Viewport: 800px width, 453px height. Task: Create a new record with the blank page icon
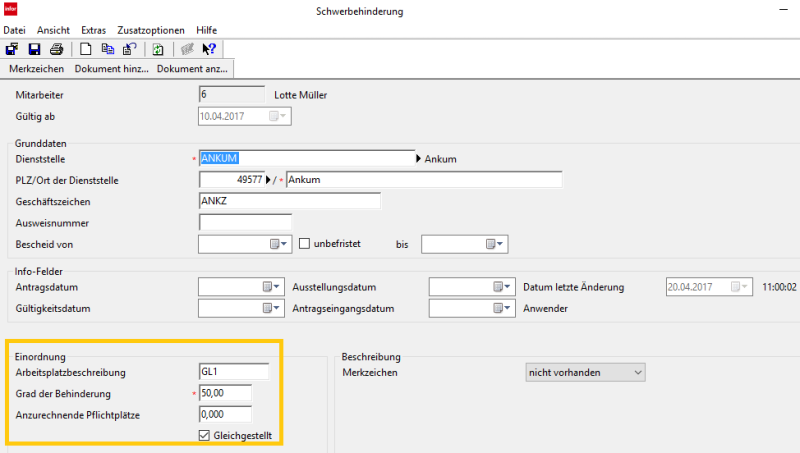coord(86,49)
